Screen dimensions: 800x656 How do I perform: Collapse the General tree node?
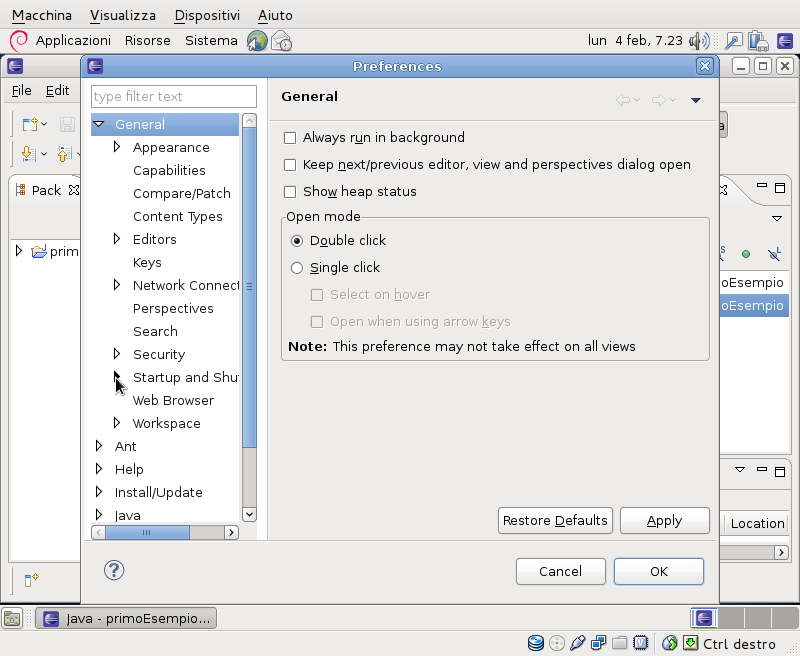(99, 124)
